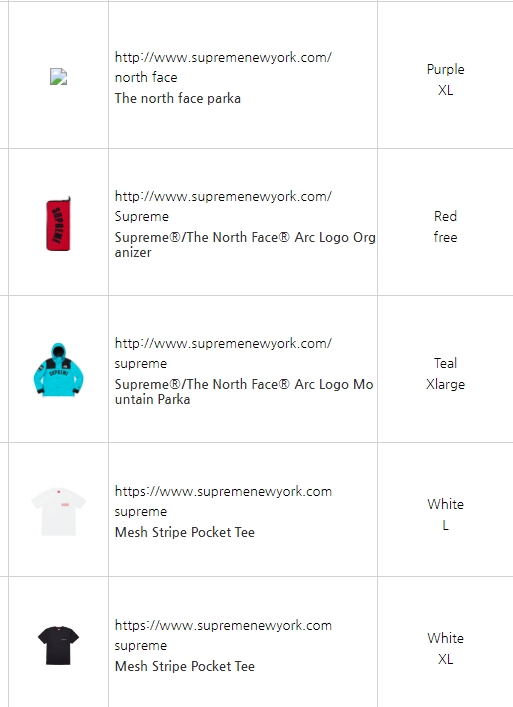Image resolution: width=513 pixels, height=707 pixels.
Task: Click the white Mesh Stripe Tee thumbnail
Action: pos(59,511)
